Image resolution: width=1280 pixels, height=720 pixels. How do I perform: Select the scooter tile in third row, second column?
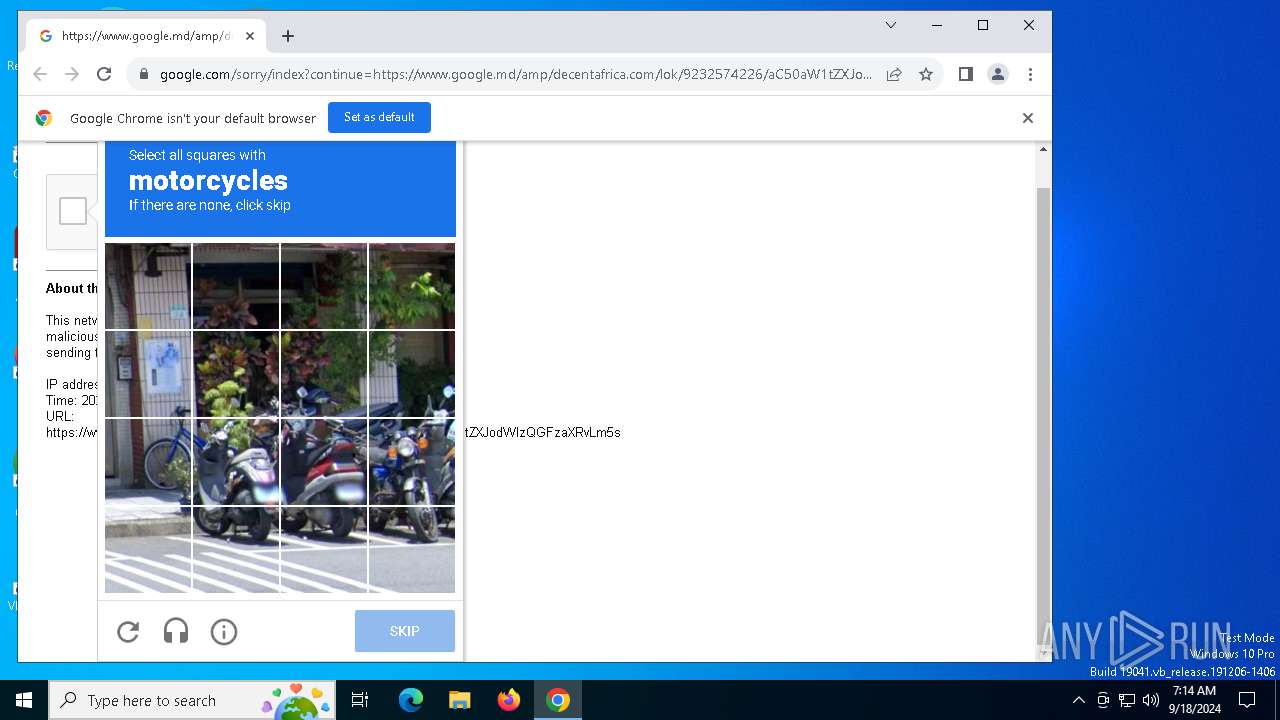236,462
